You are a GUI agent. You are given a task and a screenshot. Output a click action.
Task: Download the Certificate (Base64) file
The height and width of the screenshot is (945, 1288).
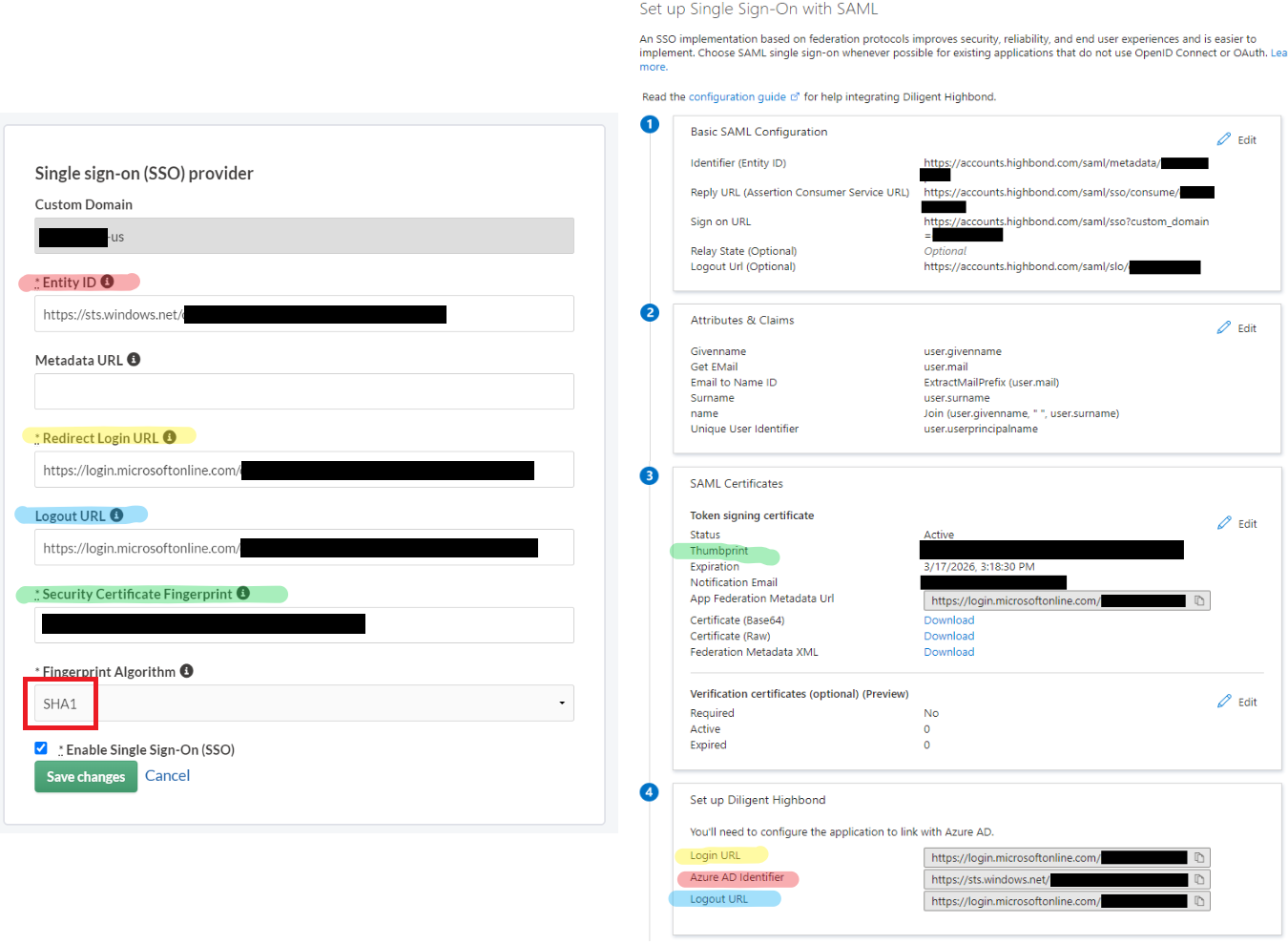948,620
